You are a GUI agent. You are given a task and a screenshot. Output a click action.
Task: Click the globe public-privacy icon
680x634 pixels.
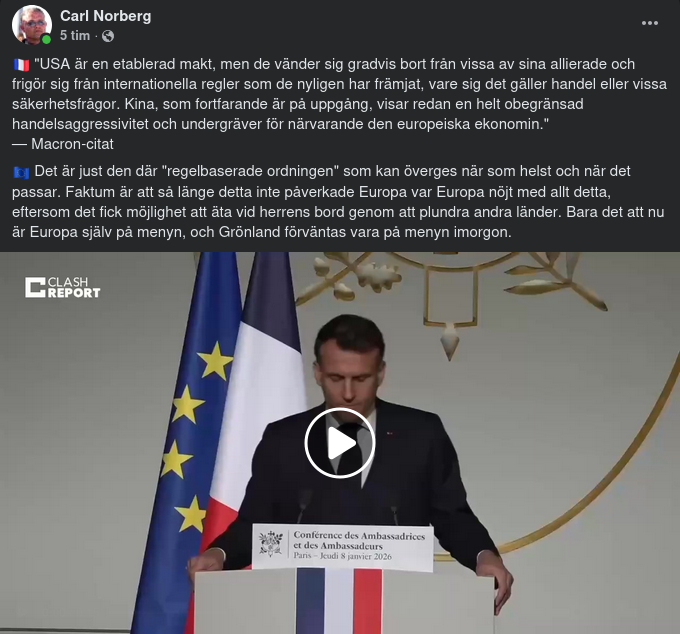coord(108,36)
